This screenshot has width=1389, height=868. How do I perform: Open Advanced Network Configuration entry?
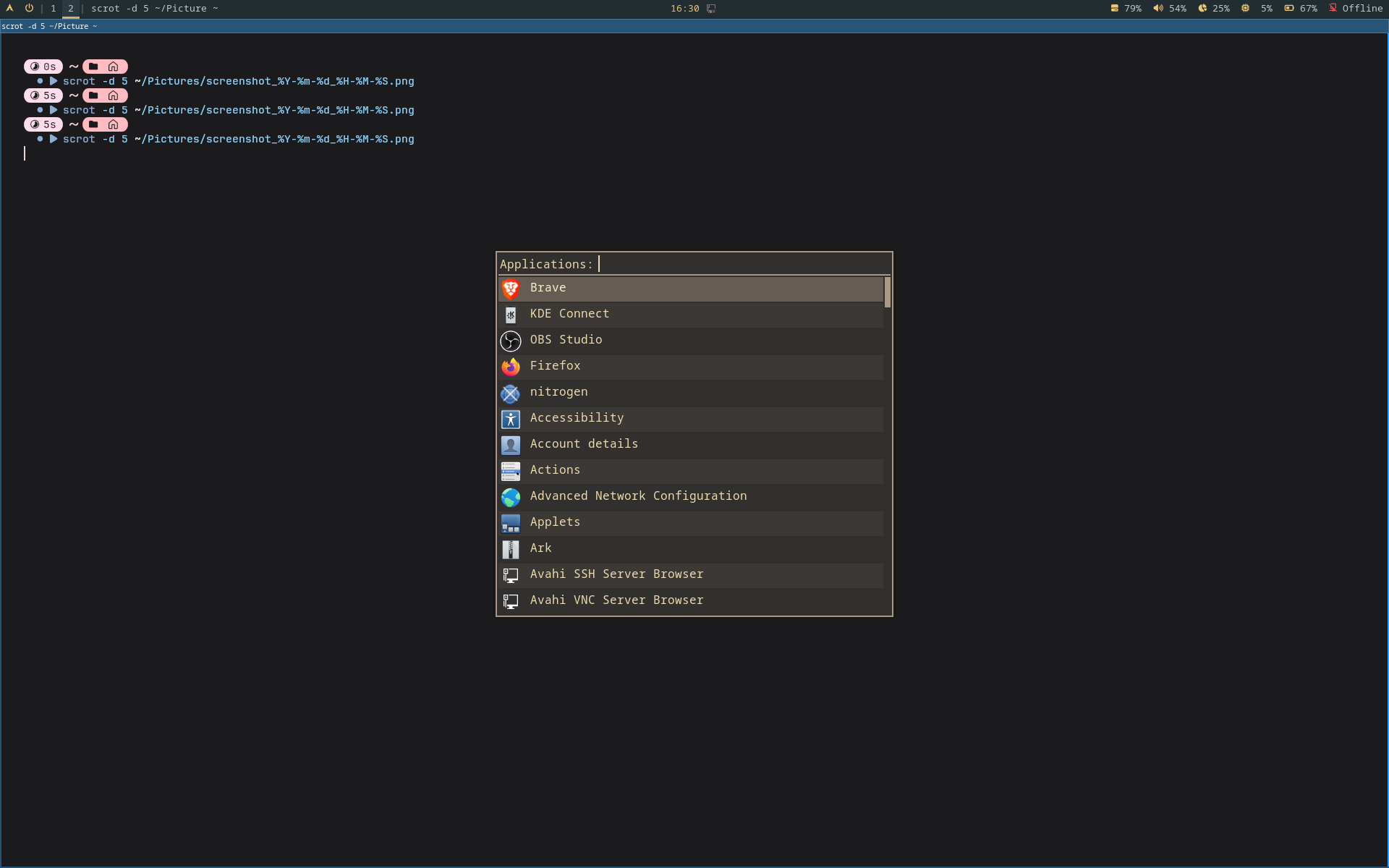691,497
